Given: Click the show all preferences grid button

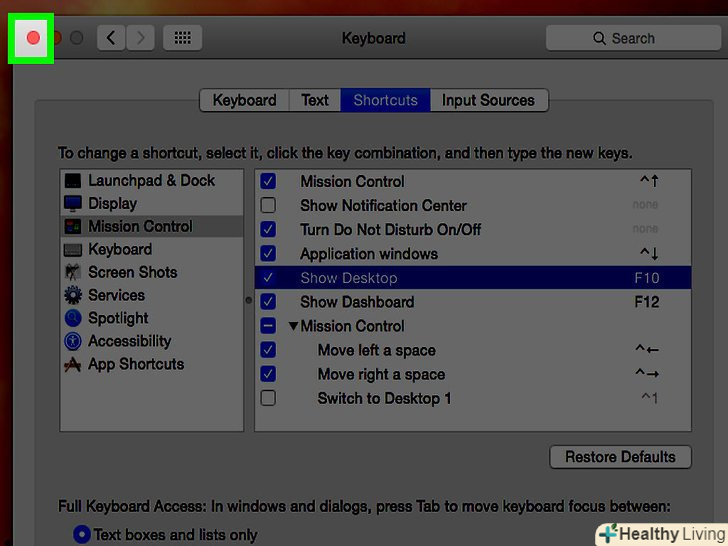Looking at the screenshot, I should click(182, 38).
